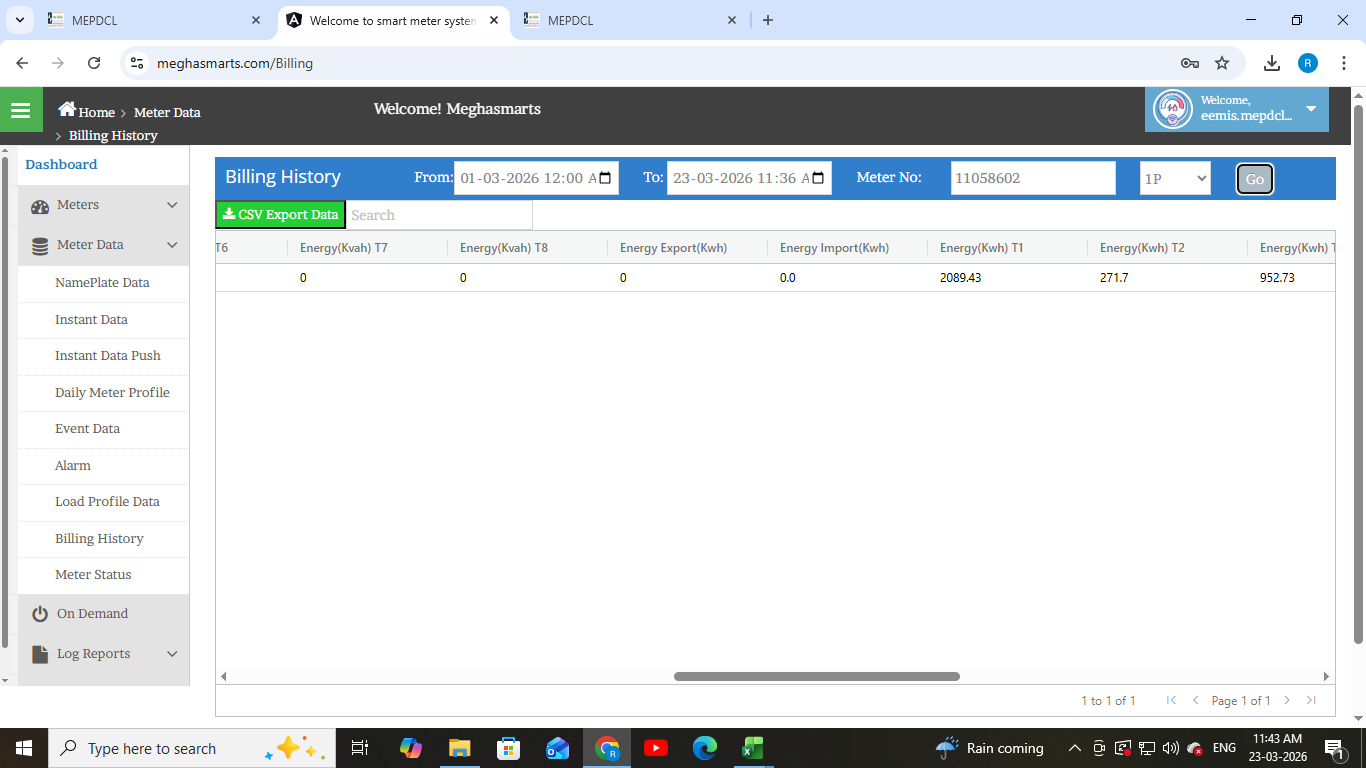Launch Excel from the taskbar
Viewport: 1366px width, 768px height.
pos(753,748)
